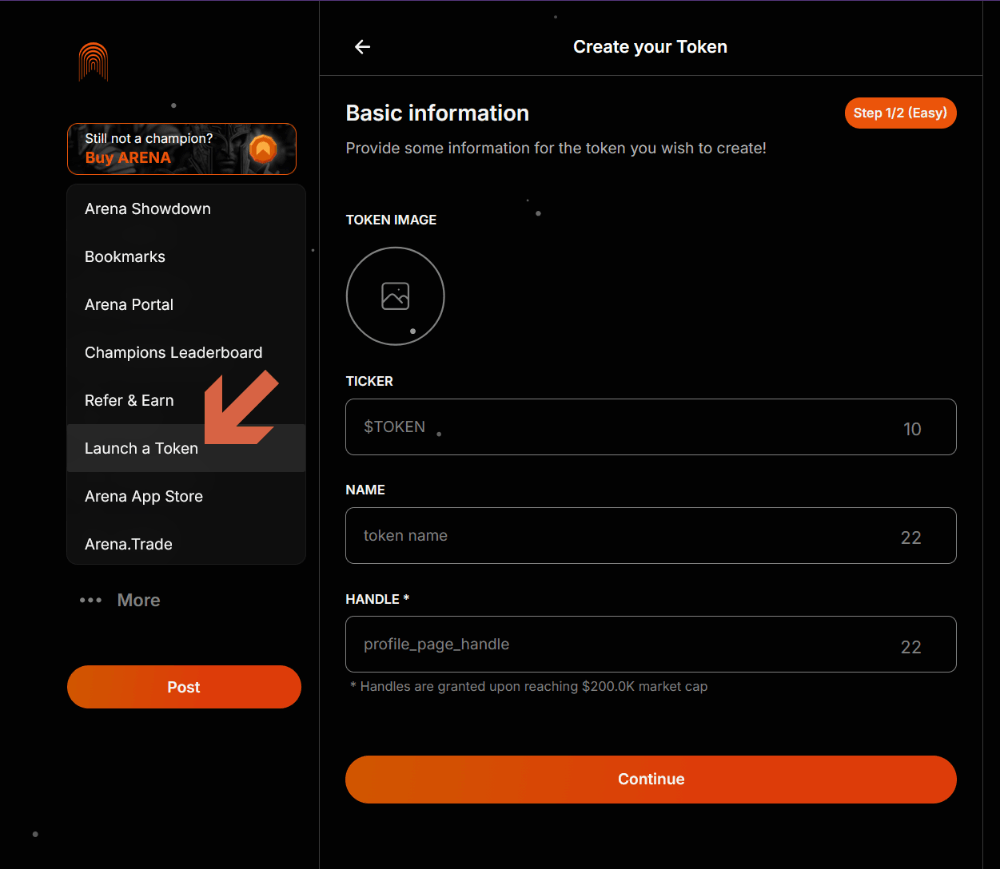Go back using the left arrow

point(362,47)
